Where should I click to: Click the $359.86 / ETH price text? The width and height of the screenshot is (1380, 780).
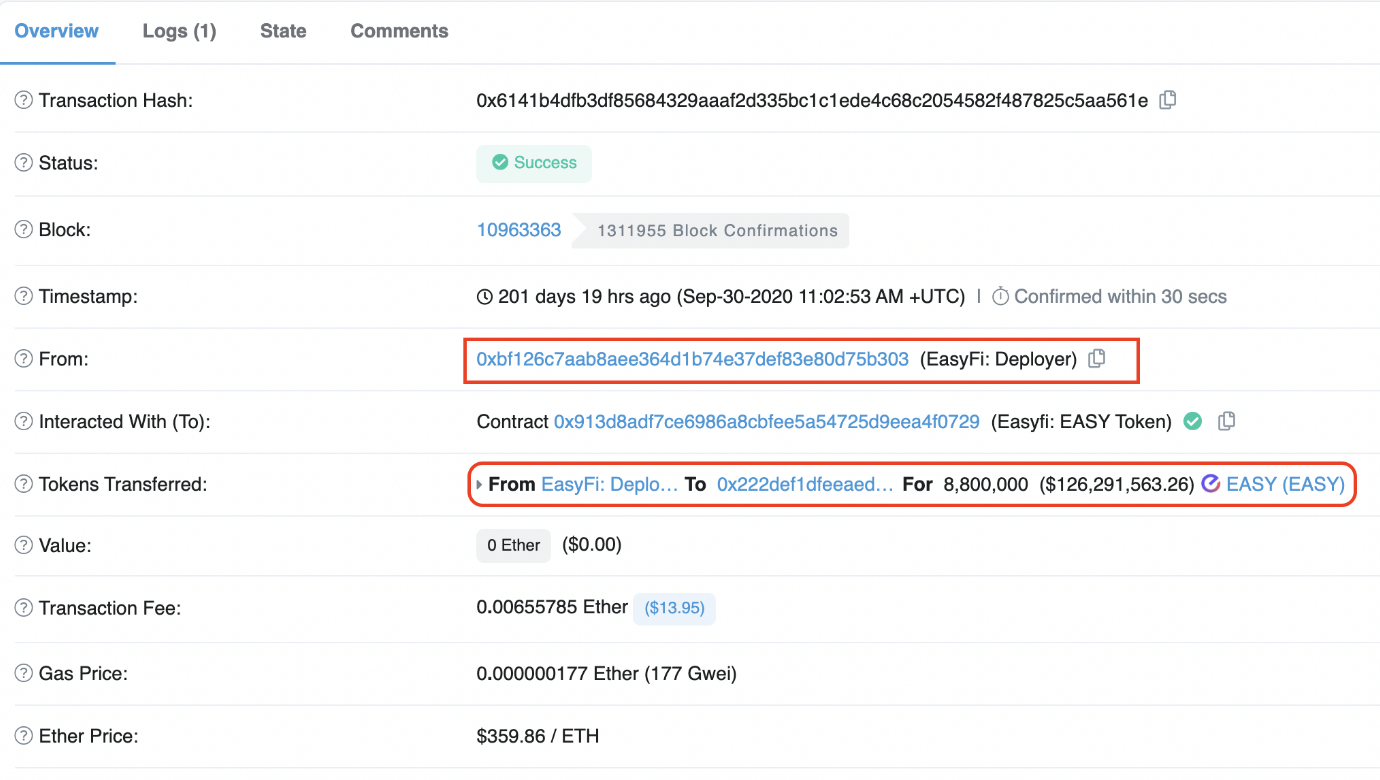[x=538, y=736]
